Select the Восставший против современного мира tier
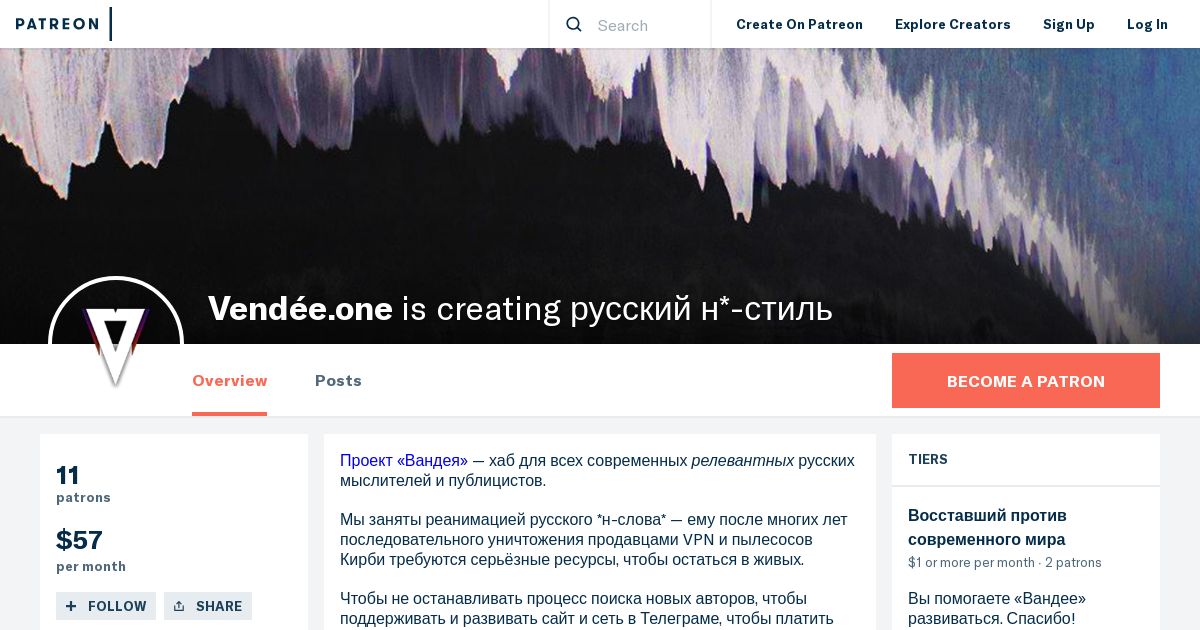Screen dimensions: 1200x630 tap(987, 527)
